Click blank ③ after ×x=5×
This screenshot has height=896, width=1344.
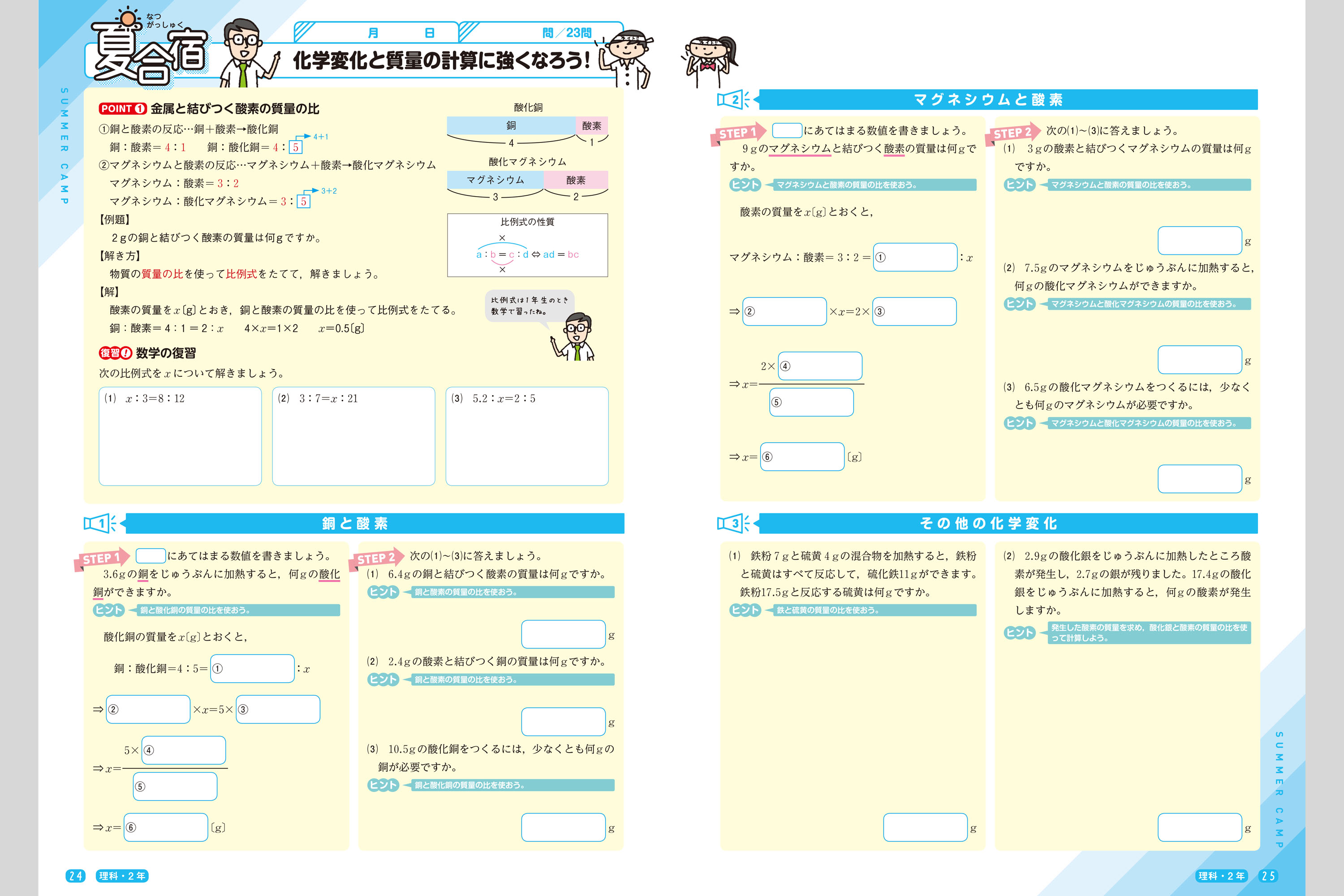pyautogui.click(x=278, y=709)
